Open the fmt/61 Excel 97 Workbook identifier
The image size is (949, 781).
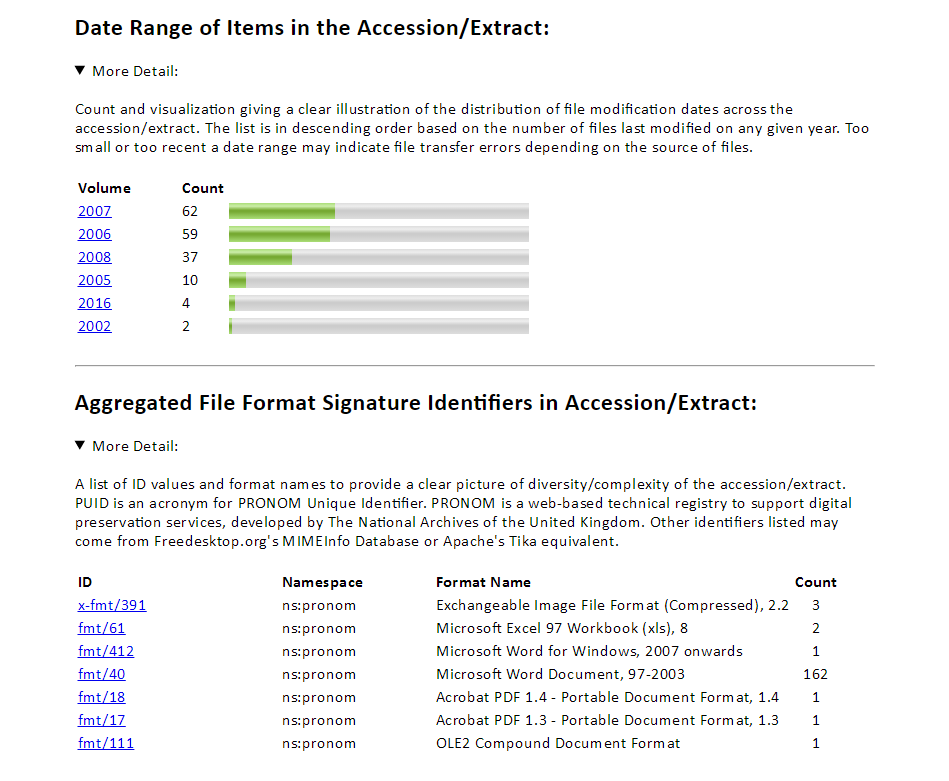[101, 628]
